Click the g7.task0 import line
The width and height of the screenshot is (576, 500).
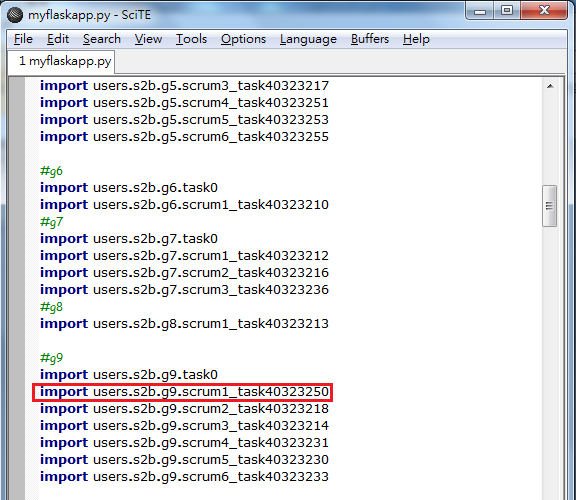tap(129, 239)
